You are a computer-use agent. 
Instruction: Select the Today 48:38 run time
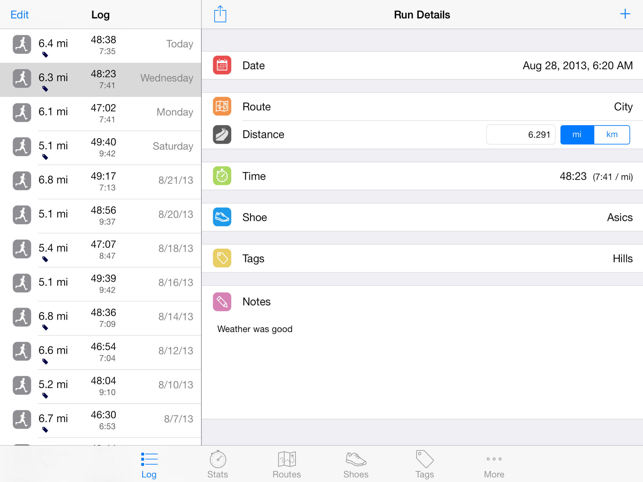point(103,40)
